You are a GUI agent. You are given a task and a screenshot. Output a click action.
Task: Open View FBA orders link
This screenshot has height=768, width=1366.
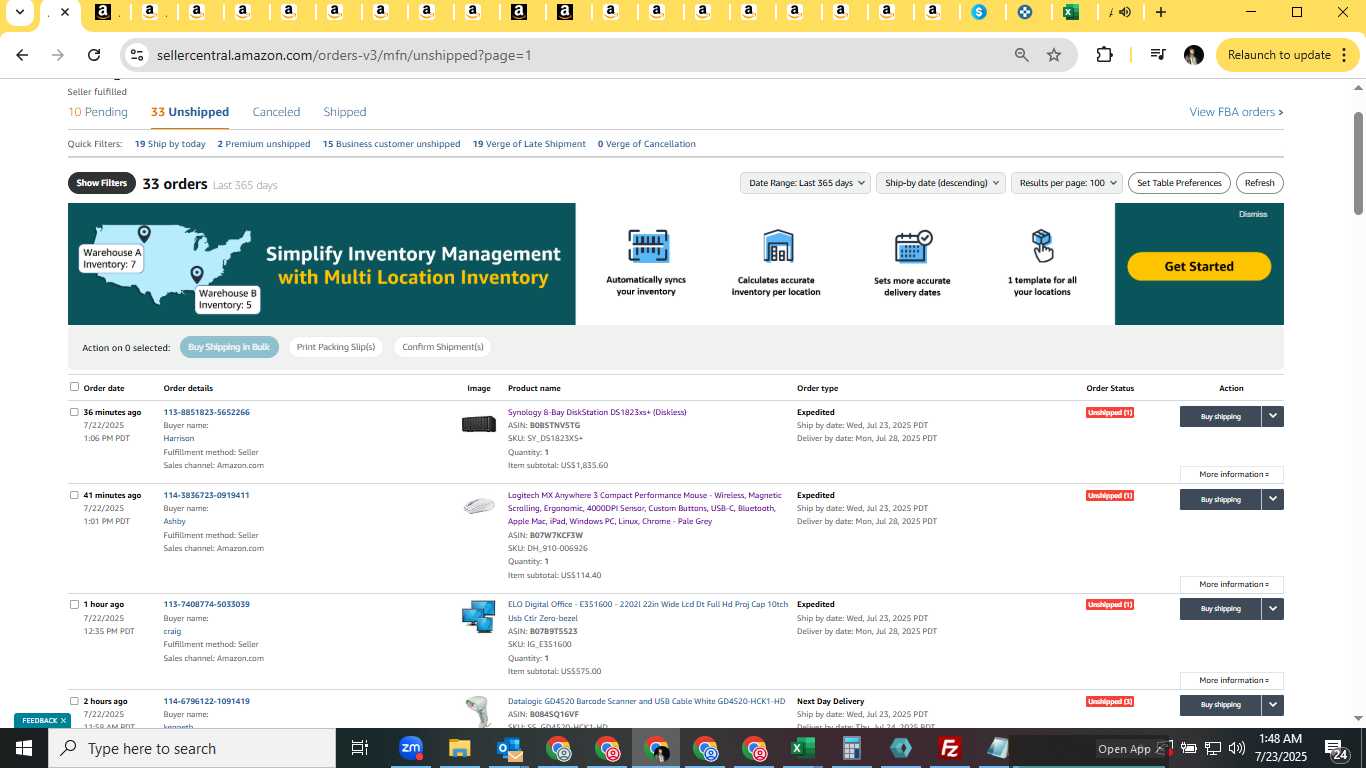(x=1236, y=112)
